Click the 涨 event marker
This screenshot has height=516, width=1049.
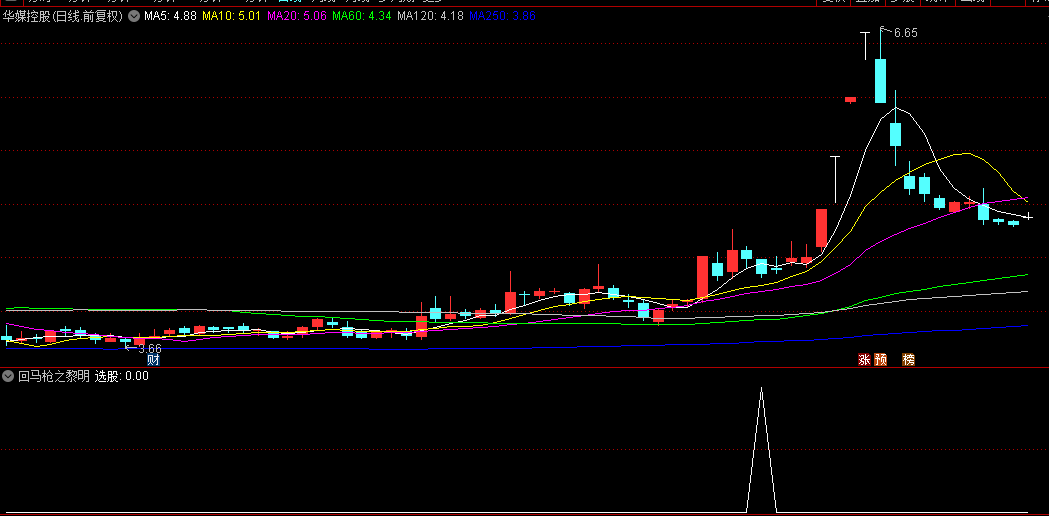tap(864, 360)
